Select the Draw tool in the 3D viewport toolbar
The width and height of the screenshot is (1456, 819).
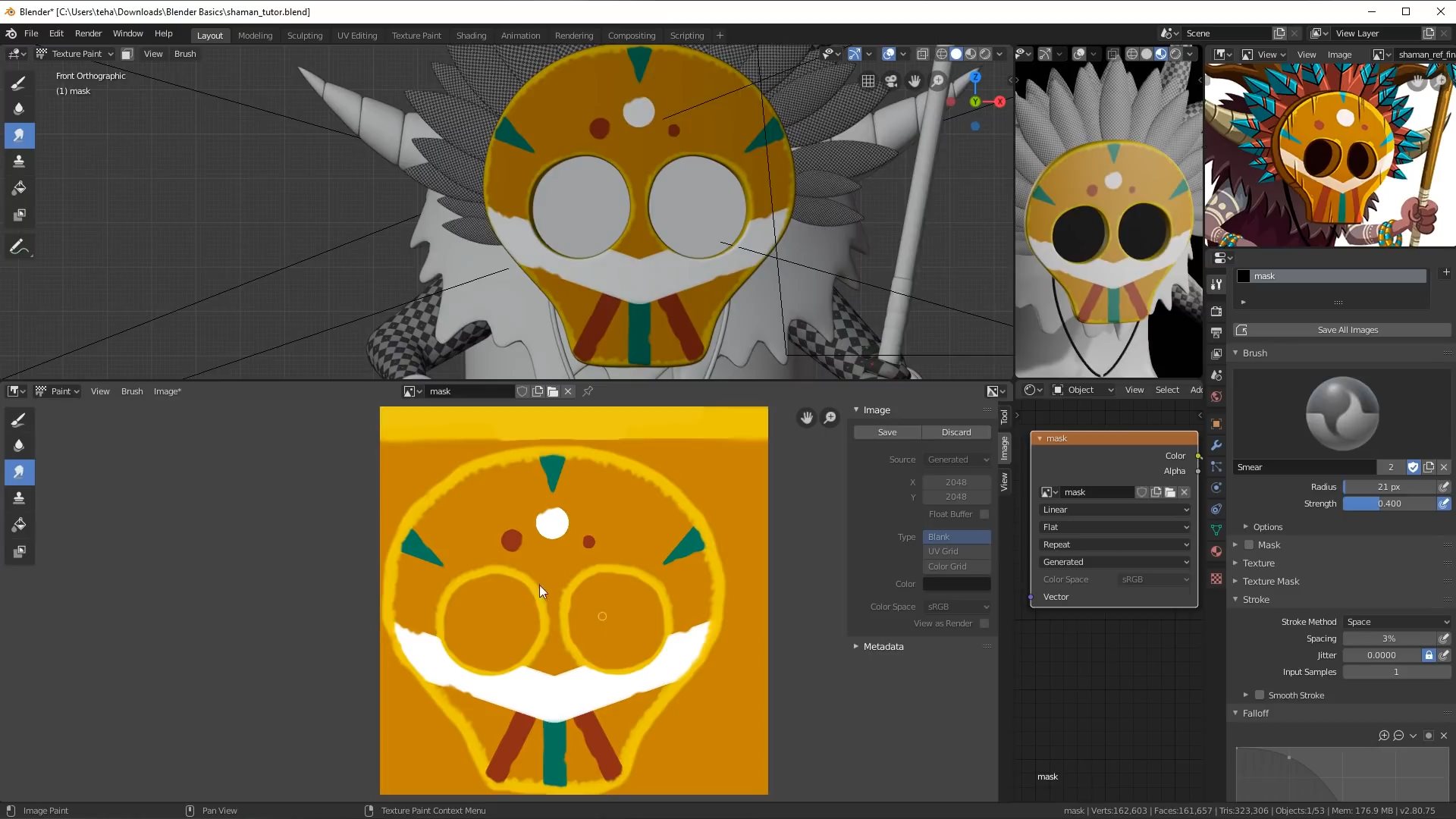click(19, 83)
